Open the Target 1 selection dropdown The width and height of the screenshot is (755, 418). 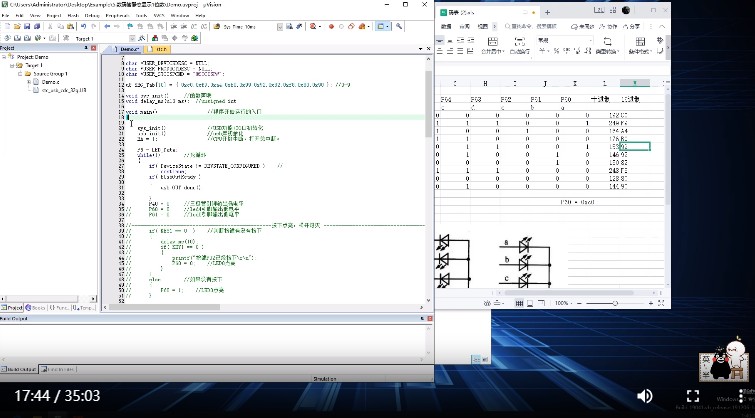[132, 38]
